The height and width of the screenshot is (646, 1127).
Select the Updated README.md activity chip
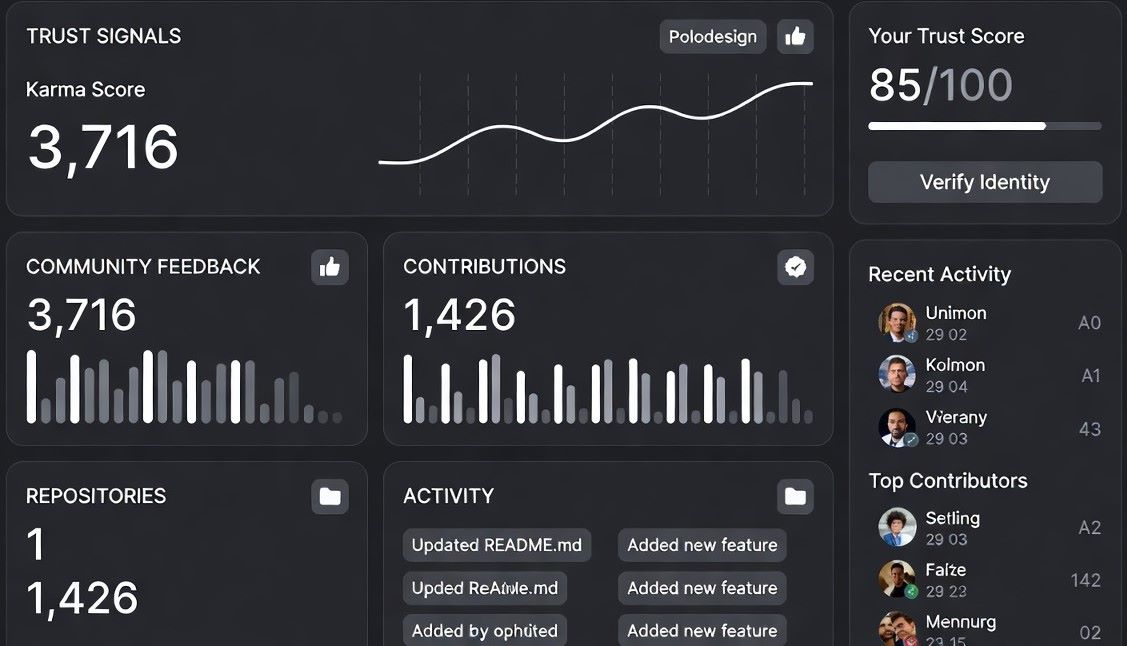tap(497, 545)
